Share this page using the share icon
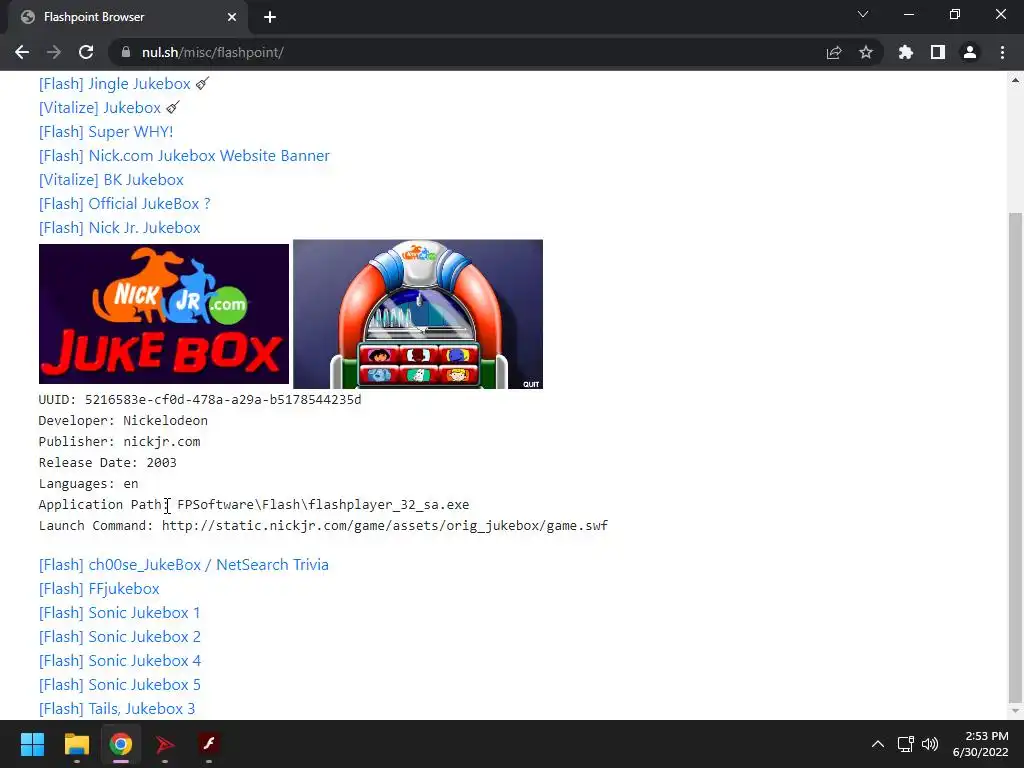The width and height of the screenshot is (1024, 768). [834, 52]
